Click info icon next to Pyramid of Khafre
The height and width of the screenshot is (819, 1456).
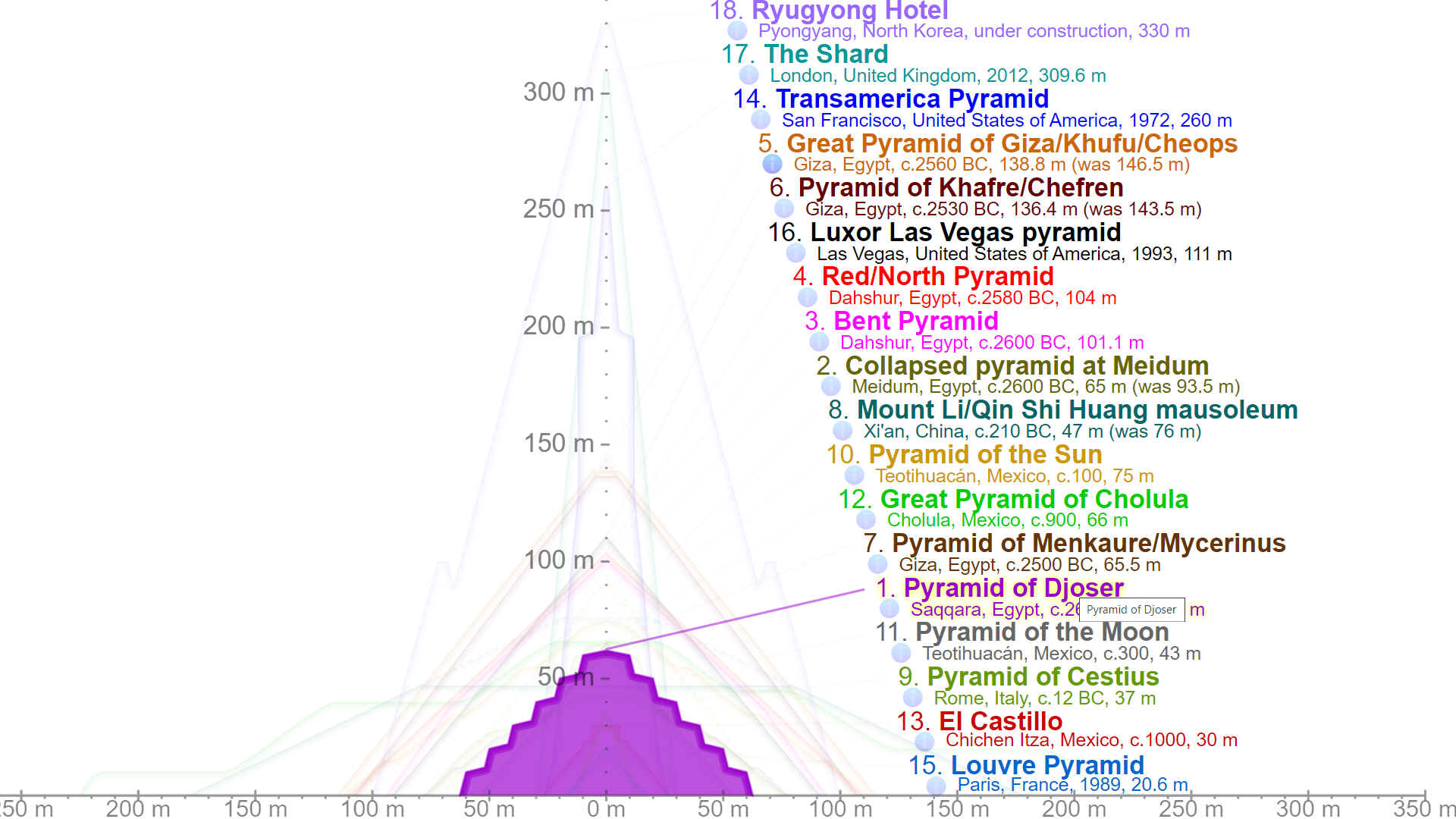pos(784,208)
